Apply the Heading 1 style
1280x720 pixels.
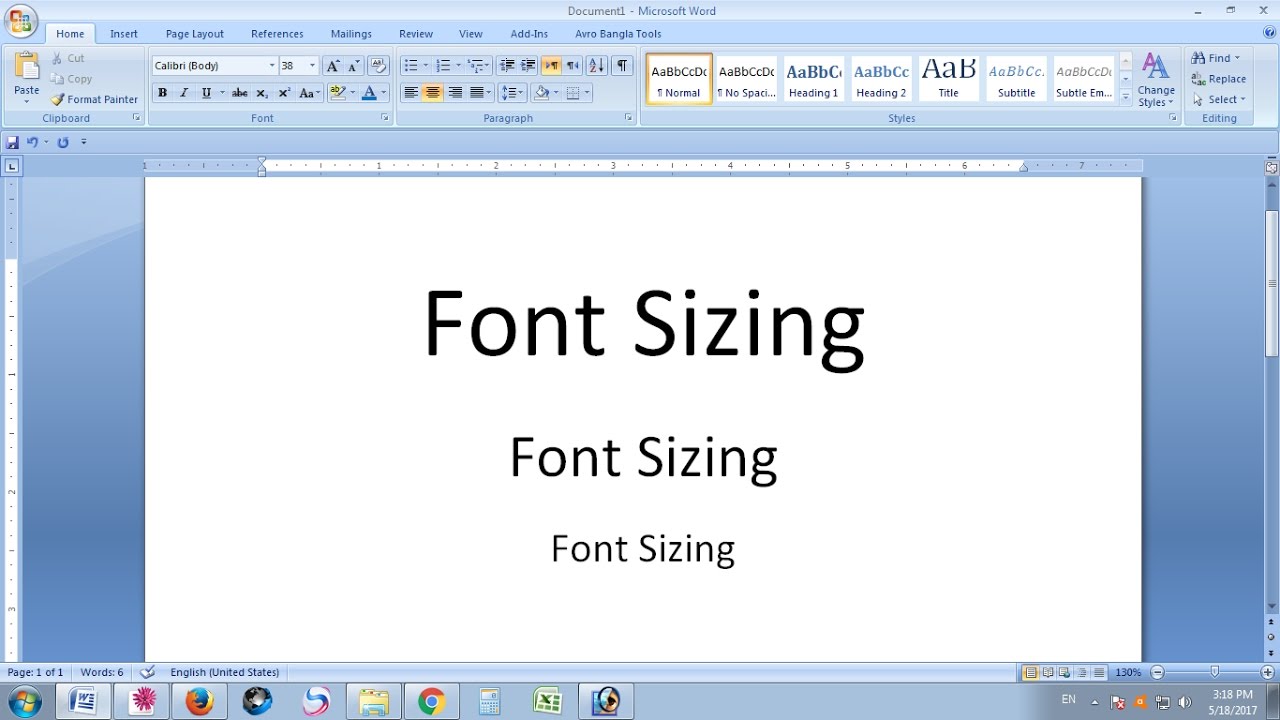click(x=813, y=79)
